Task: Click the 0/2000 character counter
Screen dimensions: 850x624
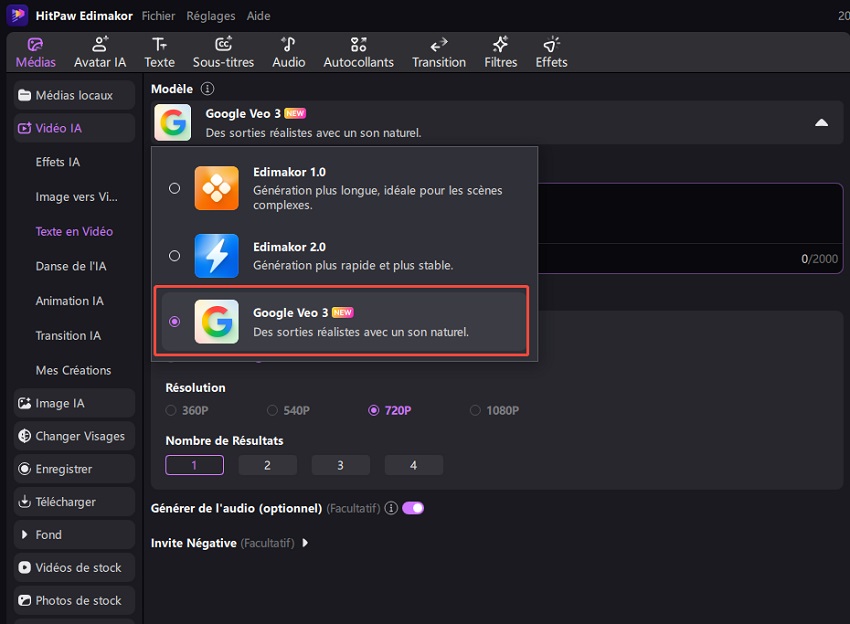Action: [819, 259]
